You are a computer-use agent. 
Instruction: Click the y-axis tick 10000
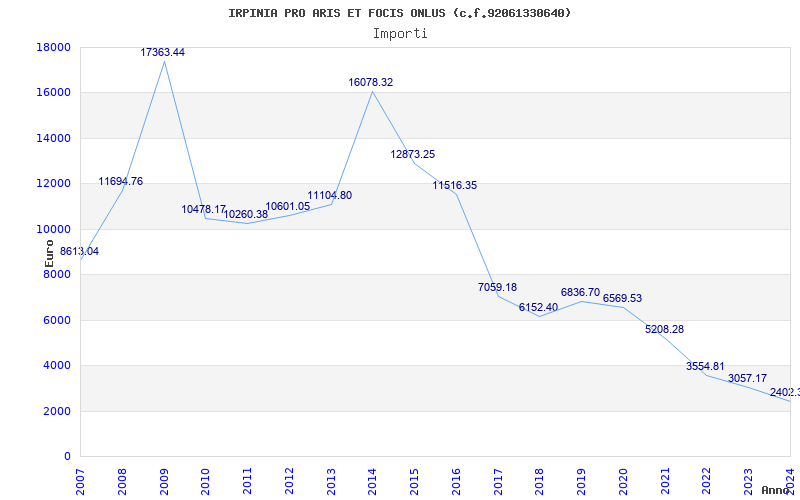[x=54, y=229]
